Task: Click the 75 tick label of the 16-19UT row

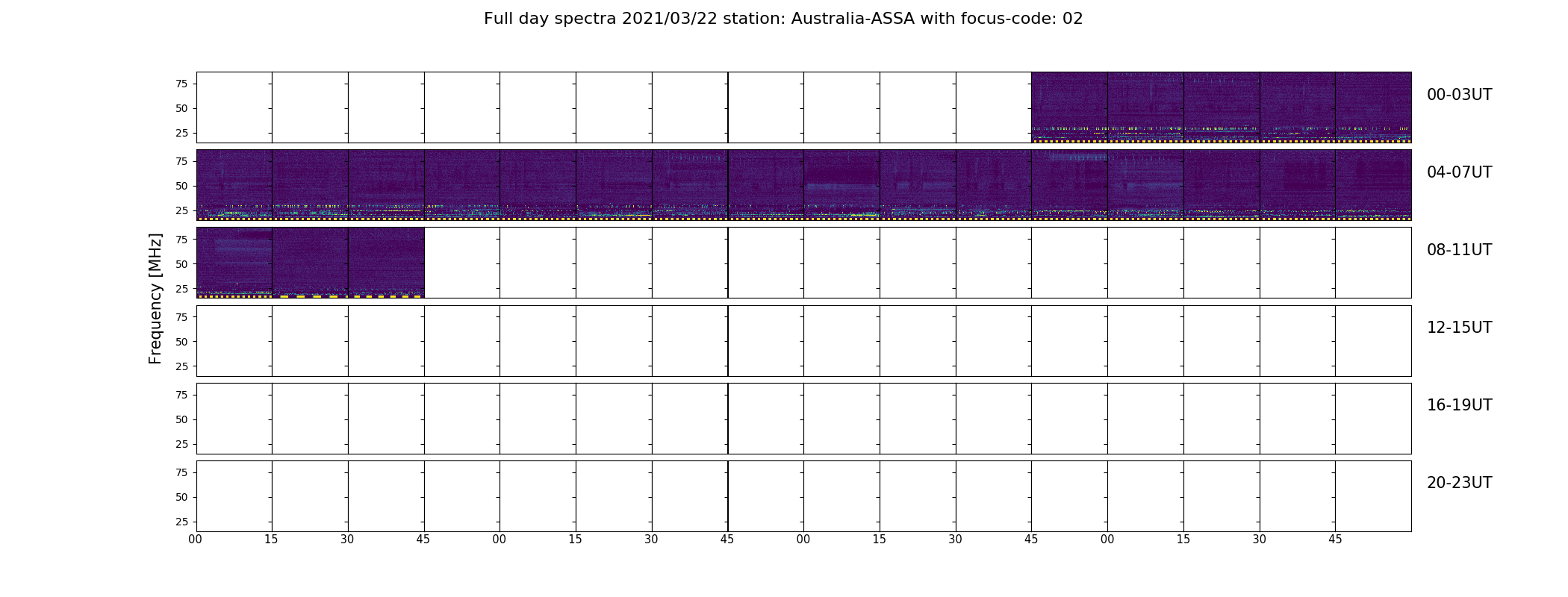Action: (x=181, y=395)
